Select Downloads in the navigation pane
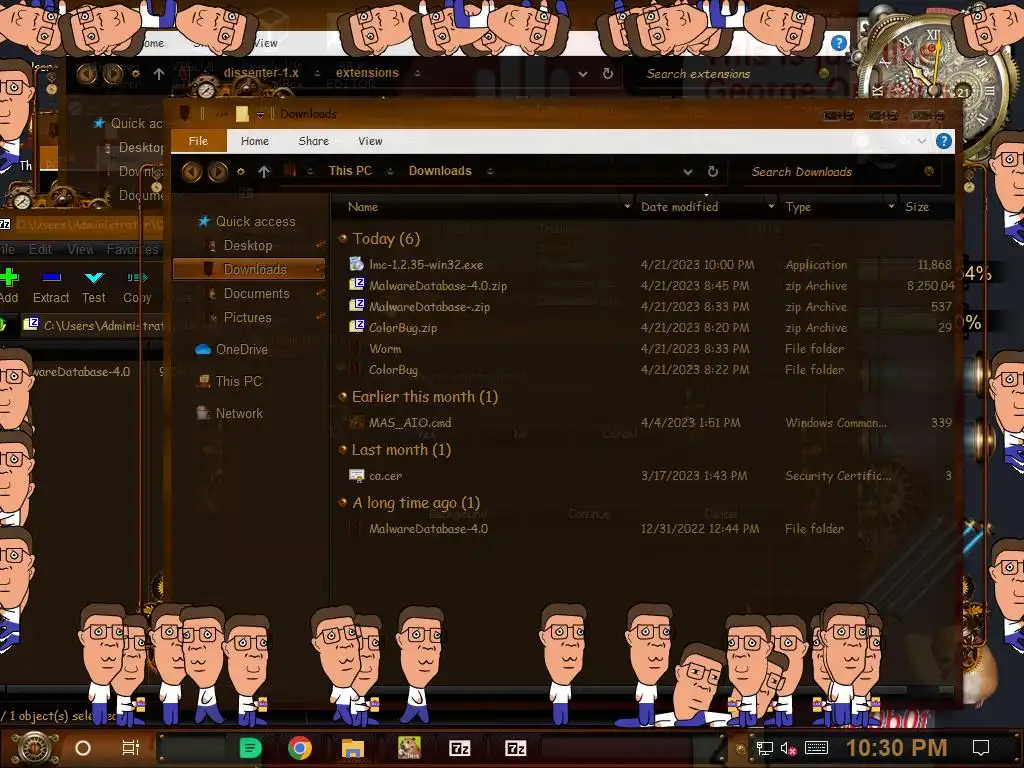This screenshot has width=1024, height=768. click(x=249, y=269)
